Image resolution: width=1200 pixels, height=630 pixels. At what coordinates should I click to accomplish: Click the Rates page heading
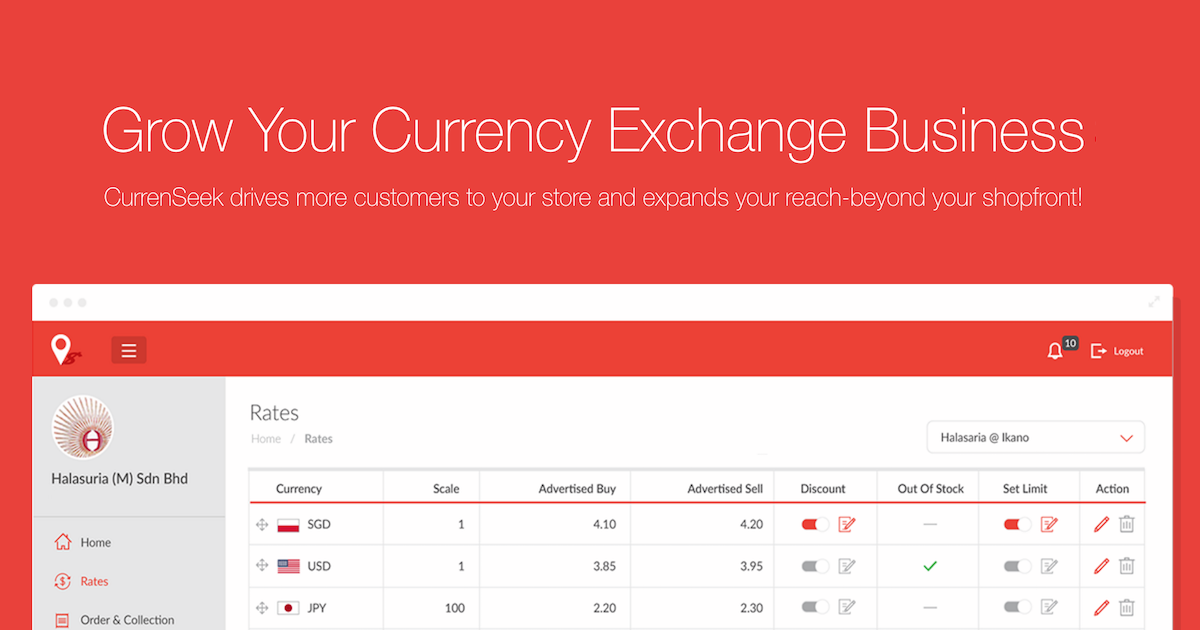(274, 413)
